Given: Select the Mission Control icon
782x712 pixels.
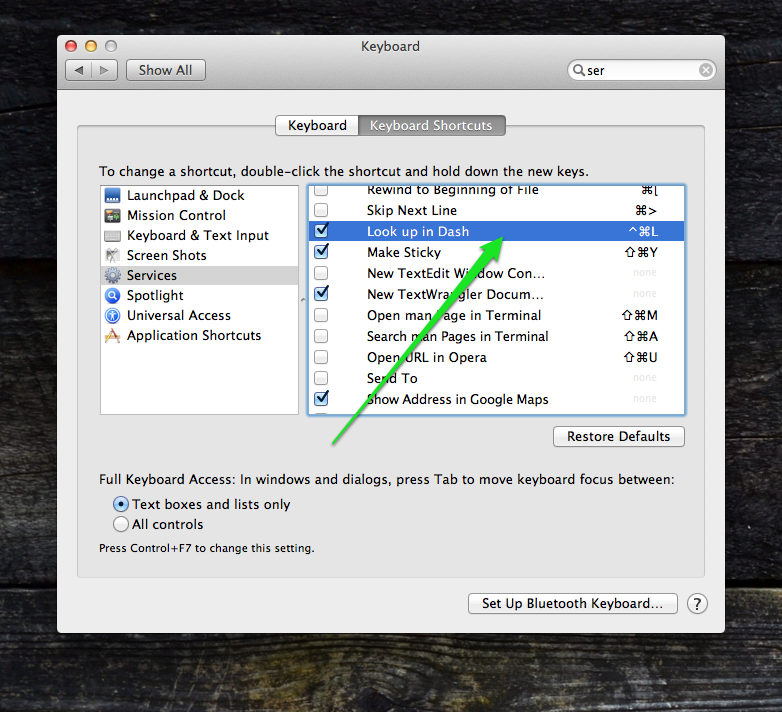Looking at the screenshot, I should 112,216.
